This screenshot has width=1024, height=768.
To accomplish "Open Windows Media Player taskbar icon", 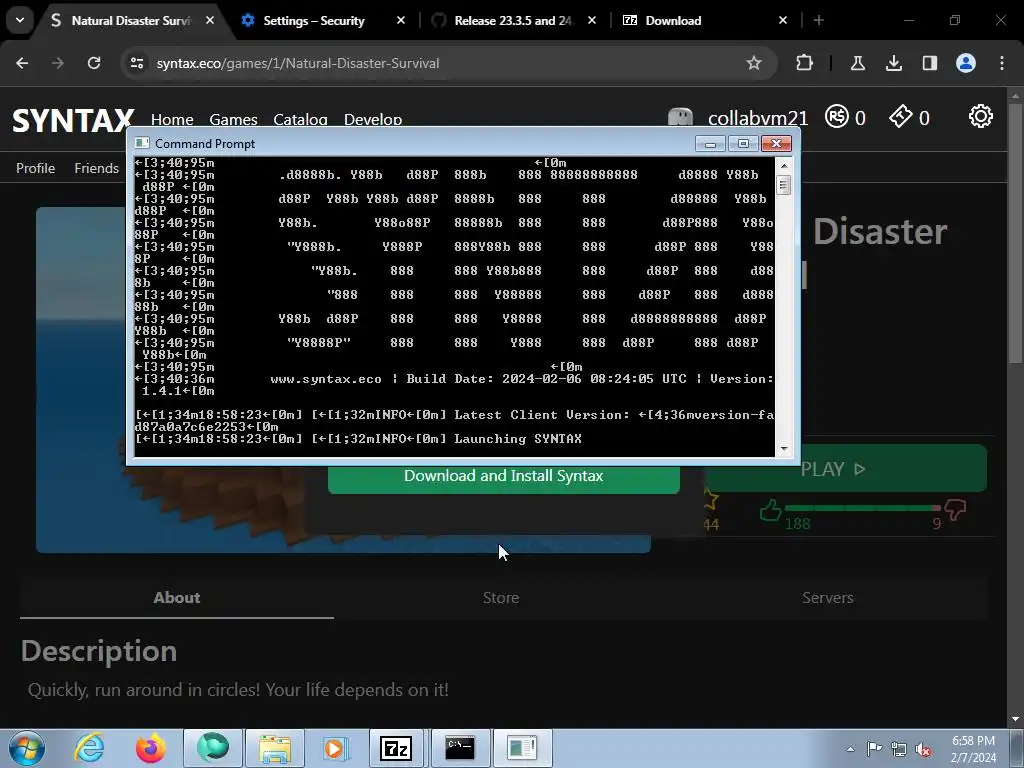I will (336, 748).
